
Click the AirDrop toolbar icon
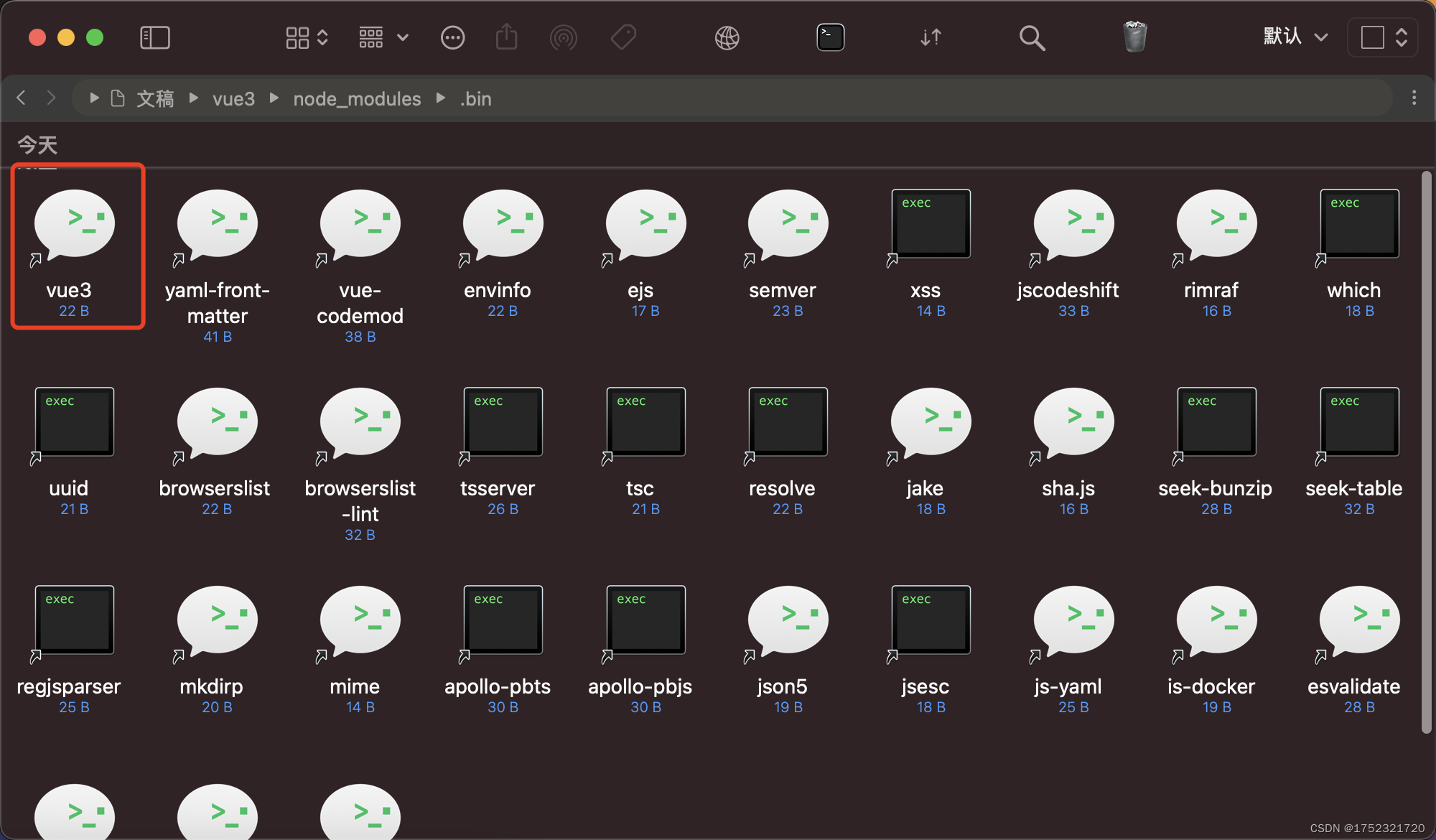tap(564, 37)
